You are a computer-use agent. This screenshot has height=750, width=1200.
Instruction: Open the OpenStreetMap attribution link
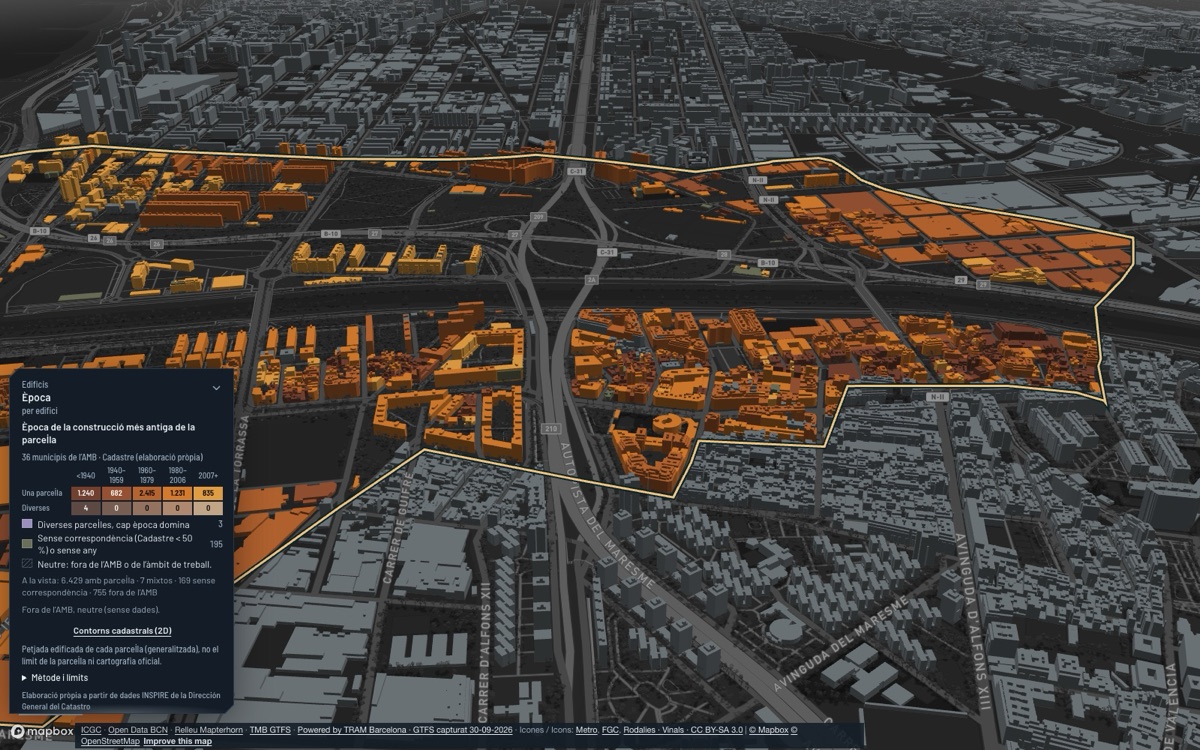coord(110,741)
